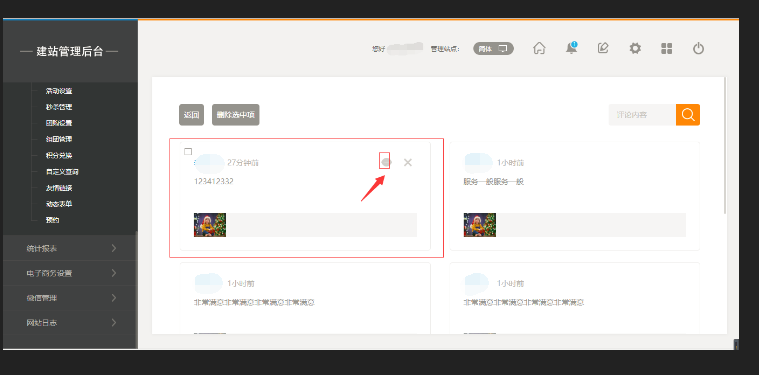759x375 pixels.
Task: Click the 删除选中项 button
Action: click(236, 115)
